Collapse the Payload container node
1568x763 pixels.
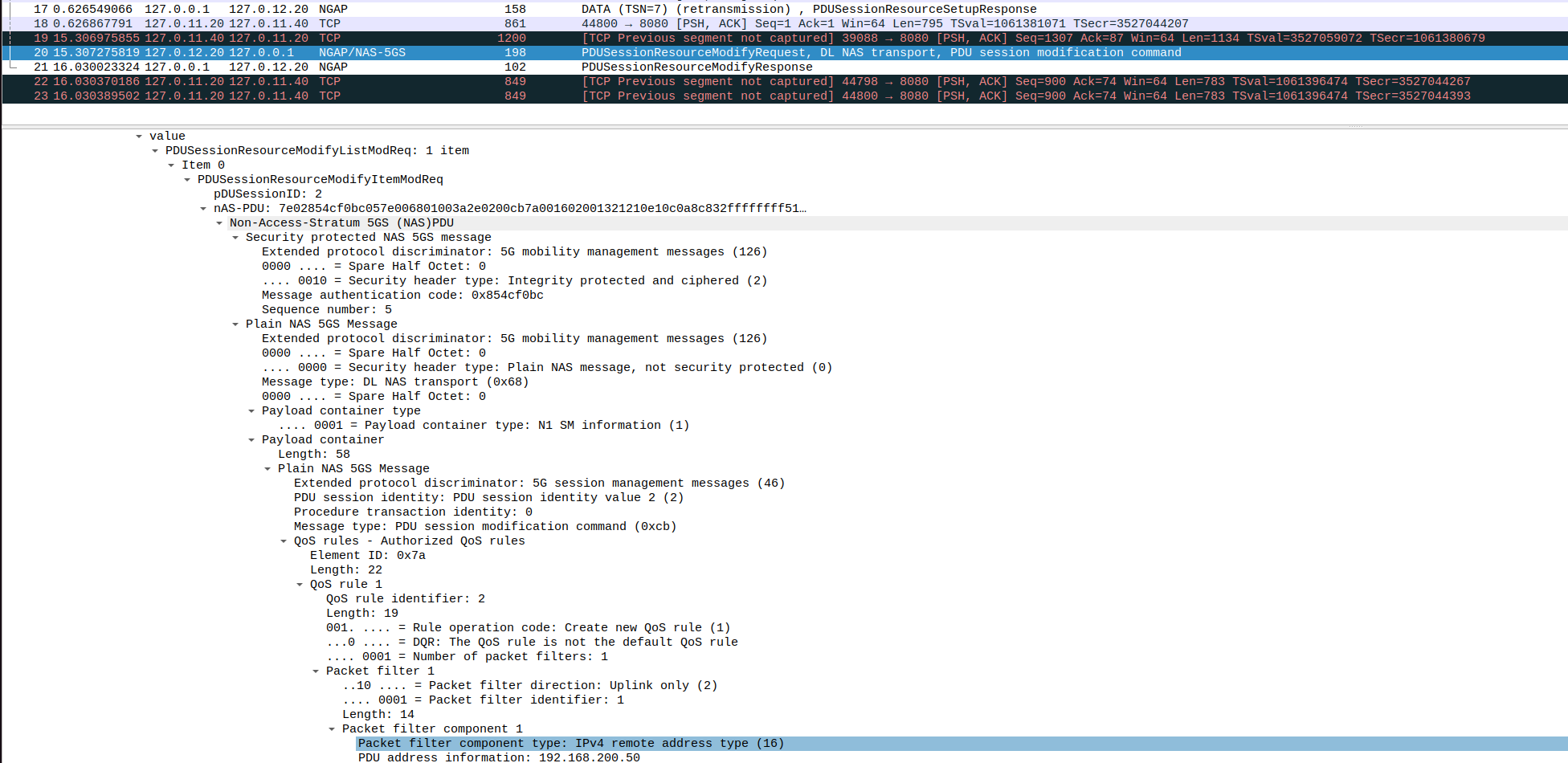tap(251, 439)
